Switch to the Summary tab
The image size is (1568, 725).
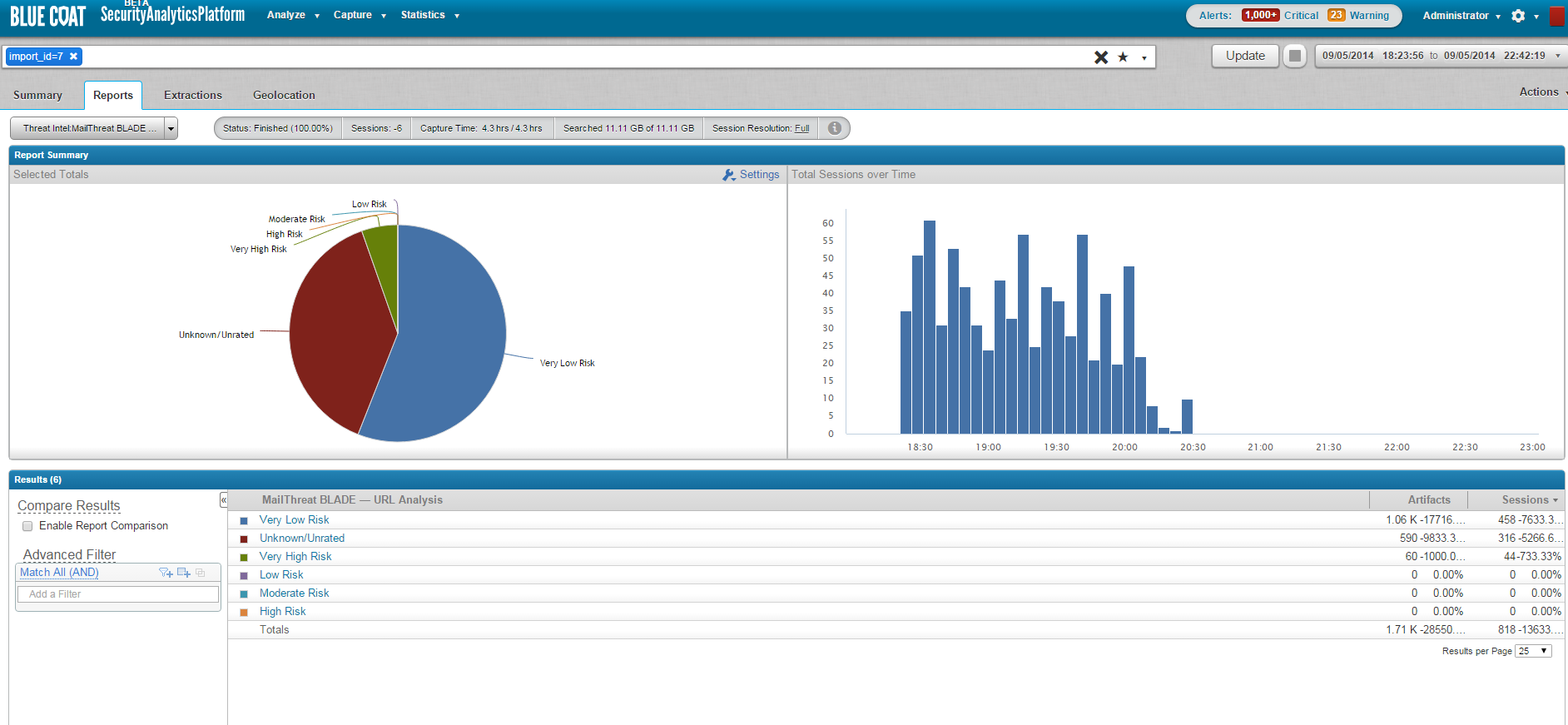point(37,95)
